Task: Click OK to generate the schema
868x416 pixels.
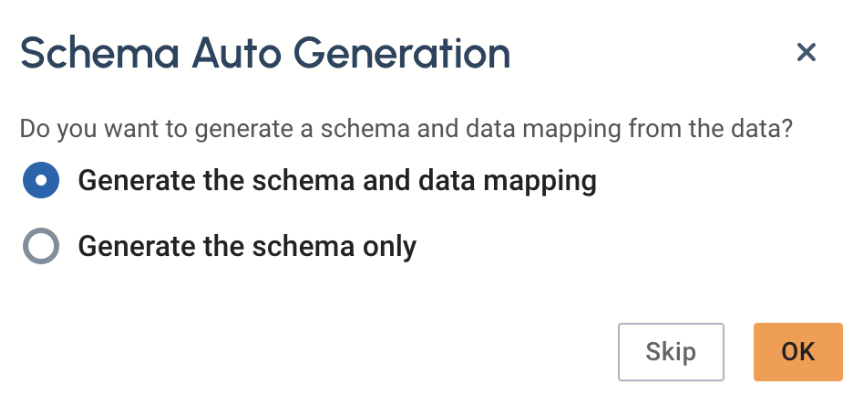Action: [x=798, y=352]
